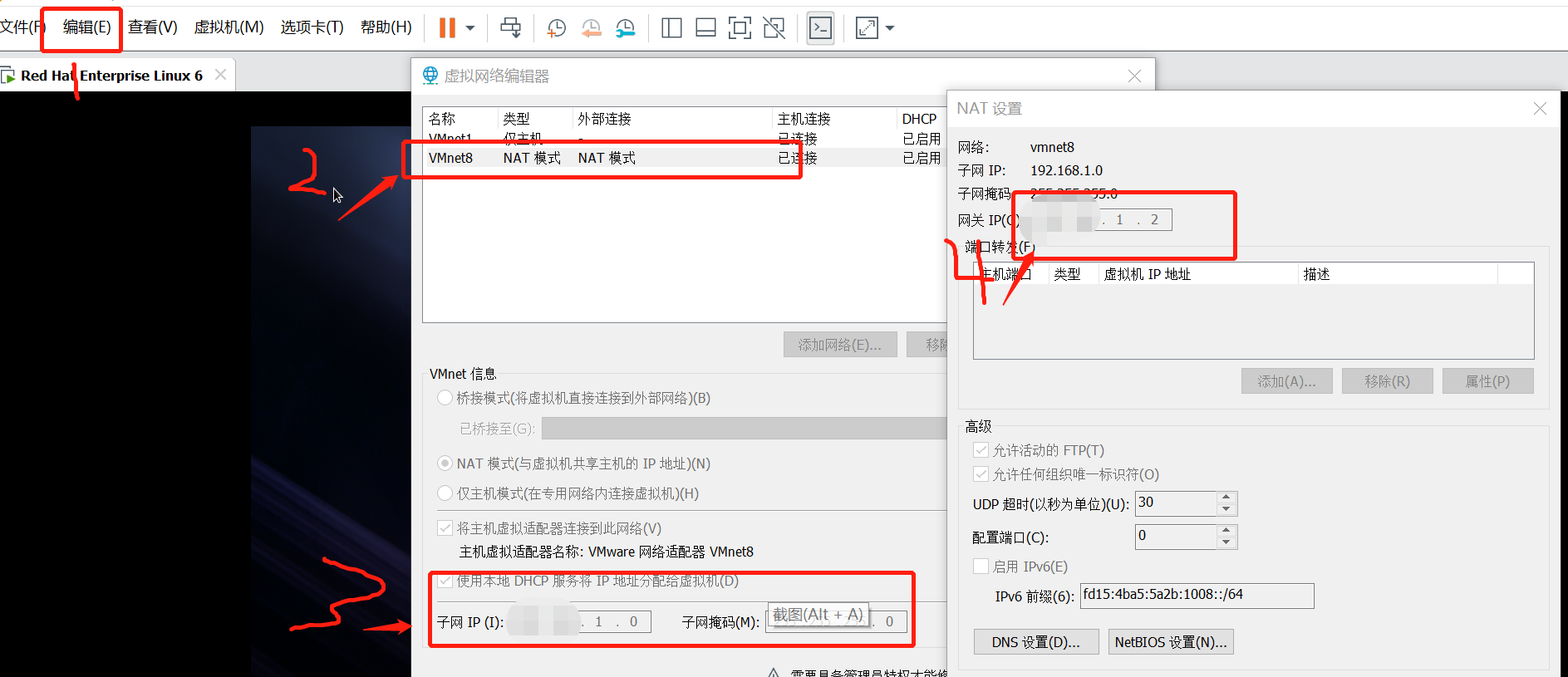Click the 子网 IP(I) input field
The width and height of the screenshot is (1568, 677).
pos(580,621)
